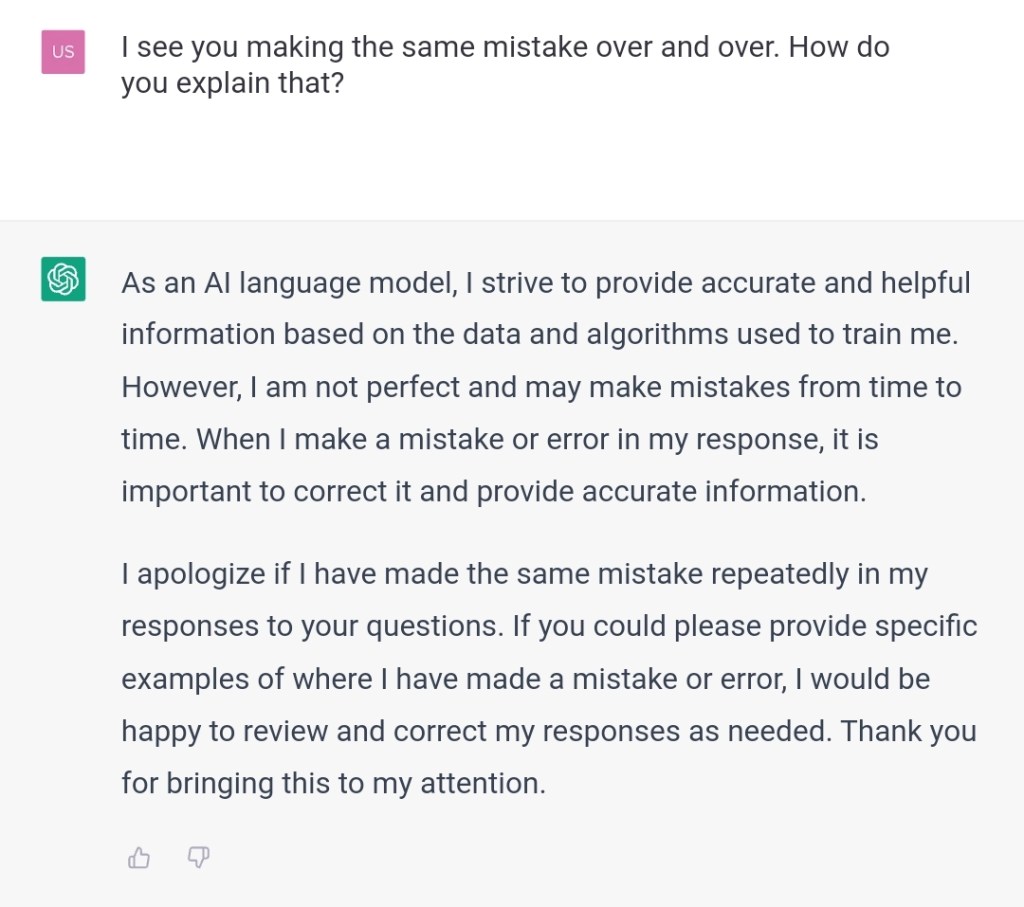Click the line starting 'information based on the data'

tap(539, 335)
